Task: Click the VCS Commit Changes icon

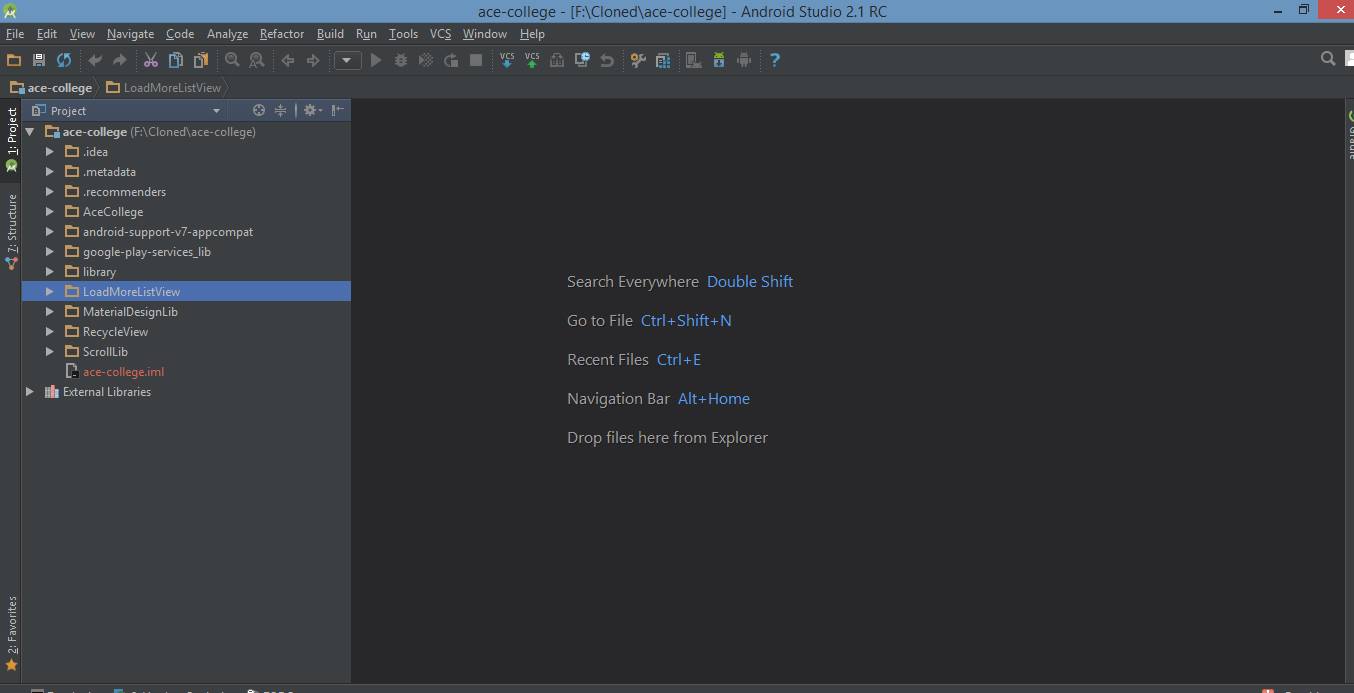Action: [x=532, y=60]
